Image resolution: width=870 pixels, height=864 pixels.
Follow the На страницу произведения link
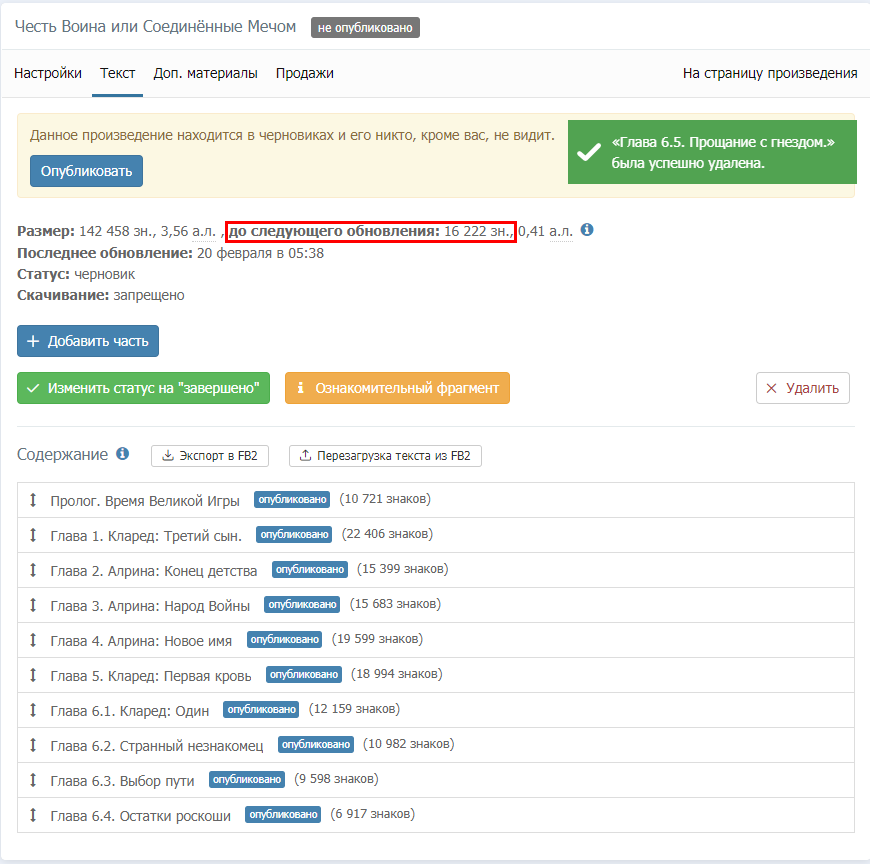[x=770, y=73]
